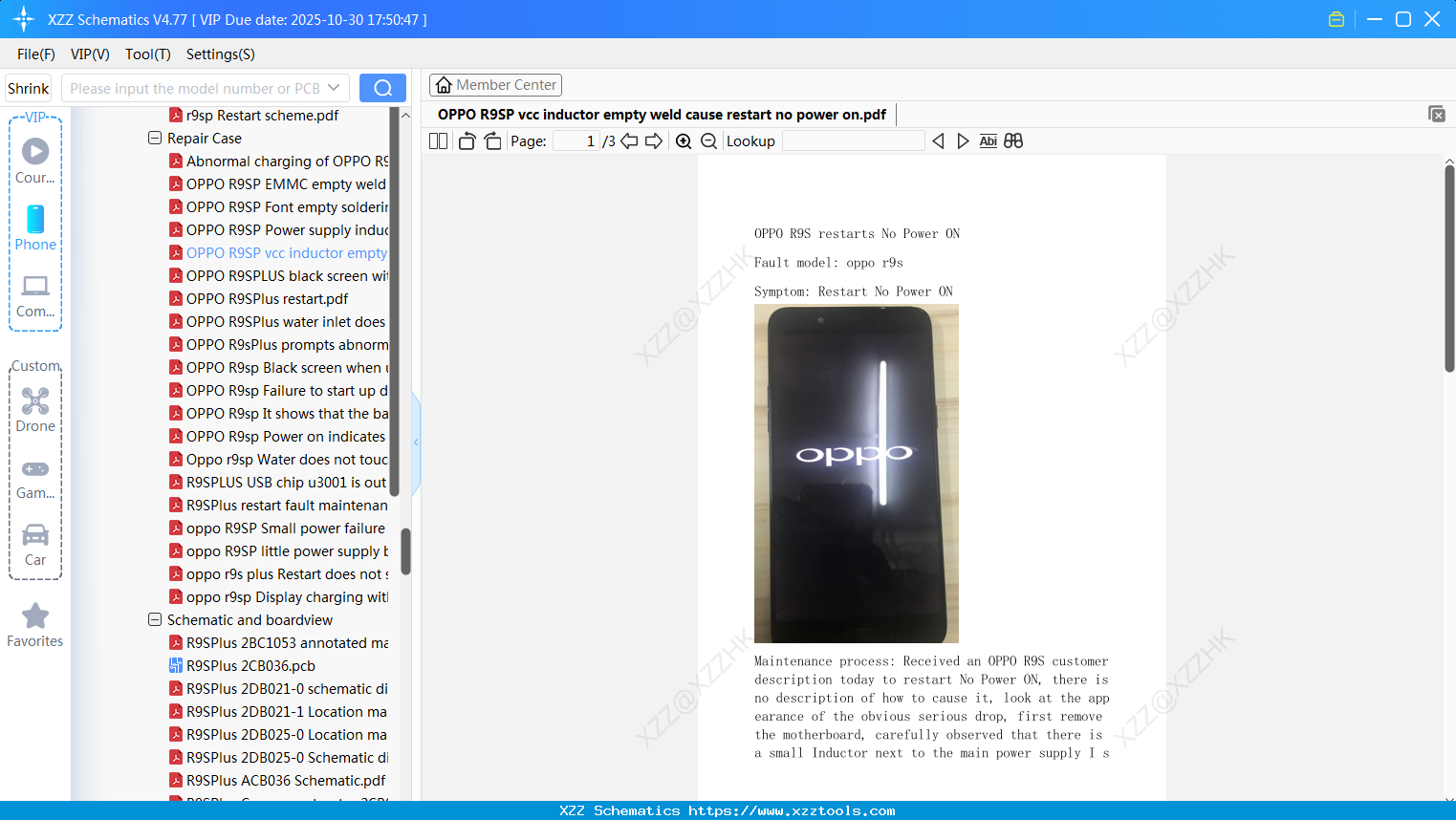Zoom in on the PDF
1456x820 pixels.
(x=684, y=141)
